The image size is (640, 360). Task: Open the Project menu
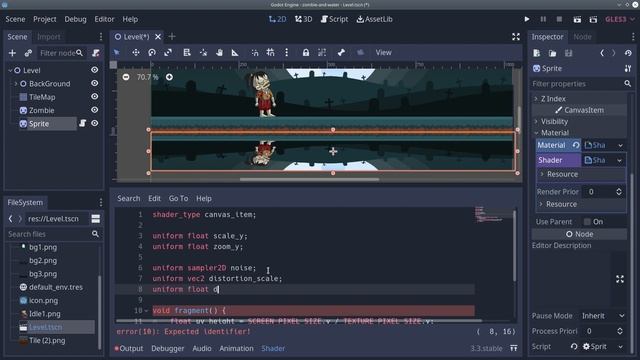(x=44, y=19)
